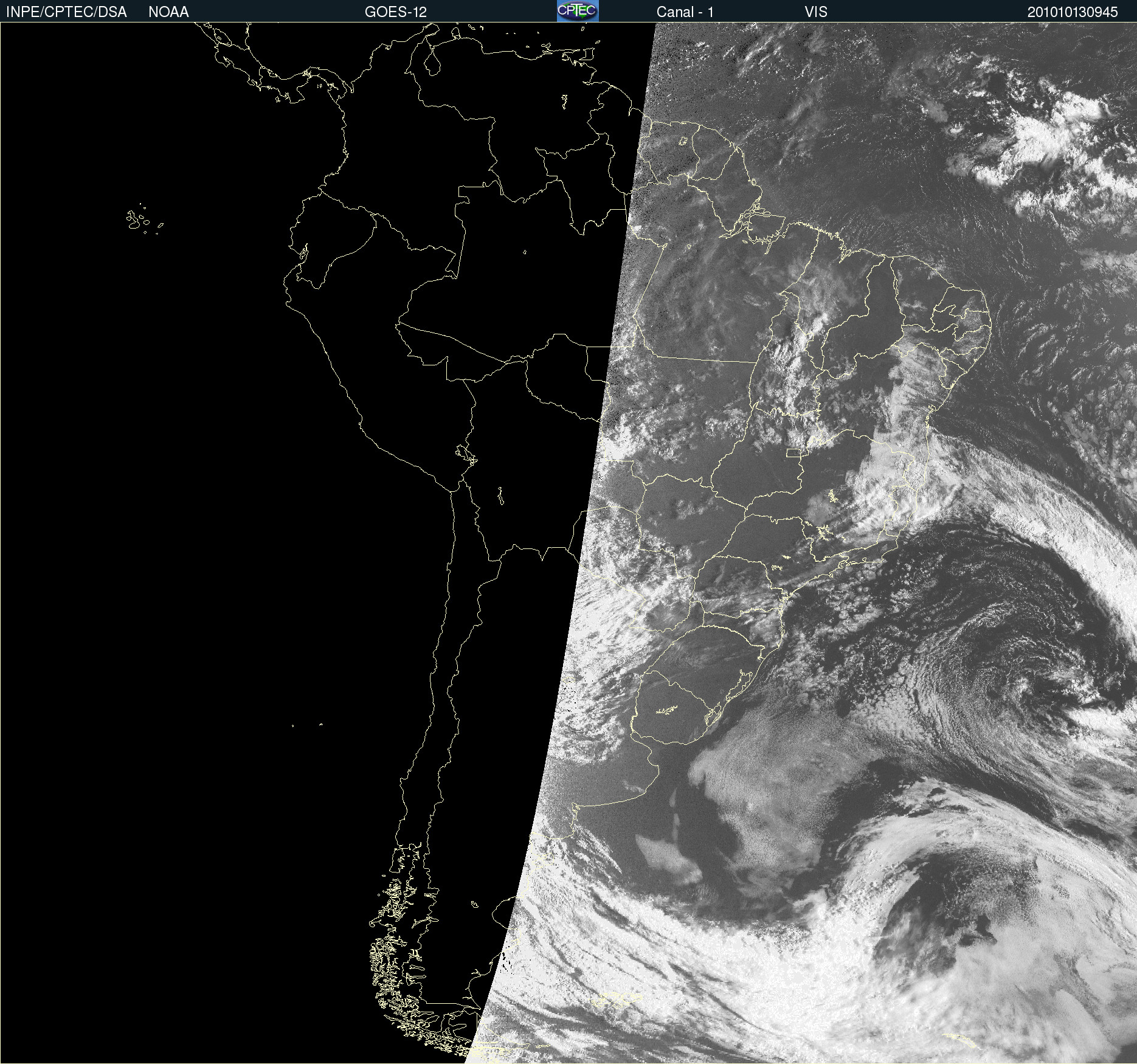1137x1064 pixels.
Task: Click the INPE/CPTEC/DSA header label
Action: point(66,12)
